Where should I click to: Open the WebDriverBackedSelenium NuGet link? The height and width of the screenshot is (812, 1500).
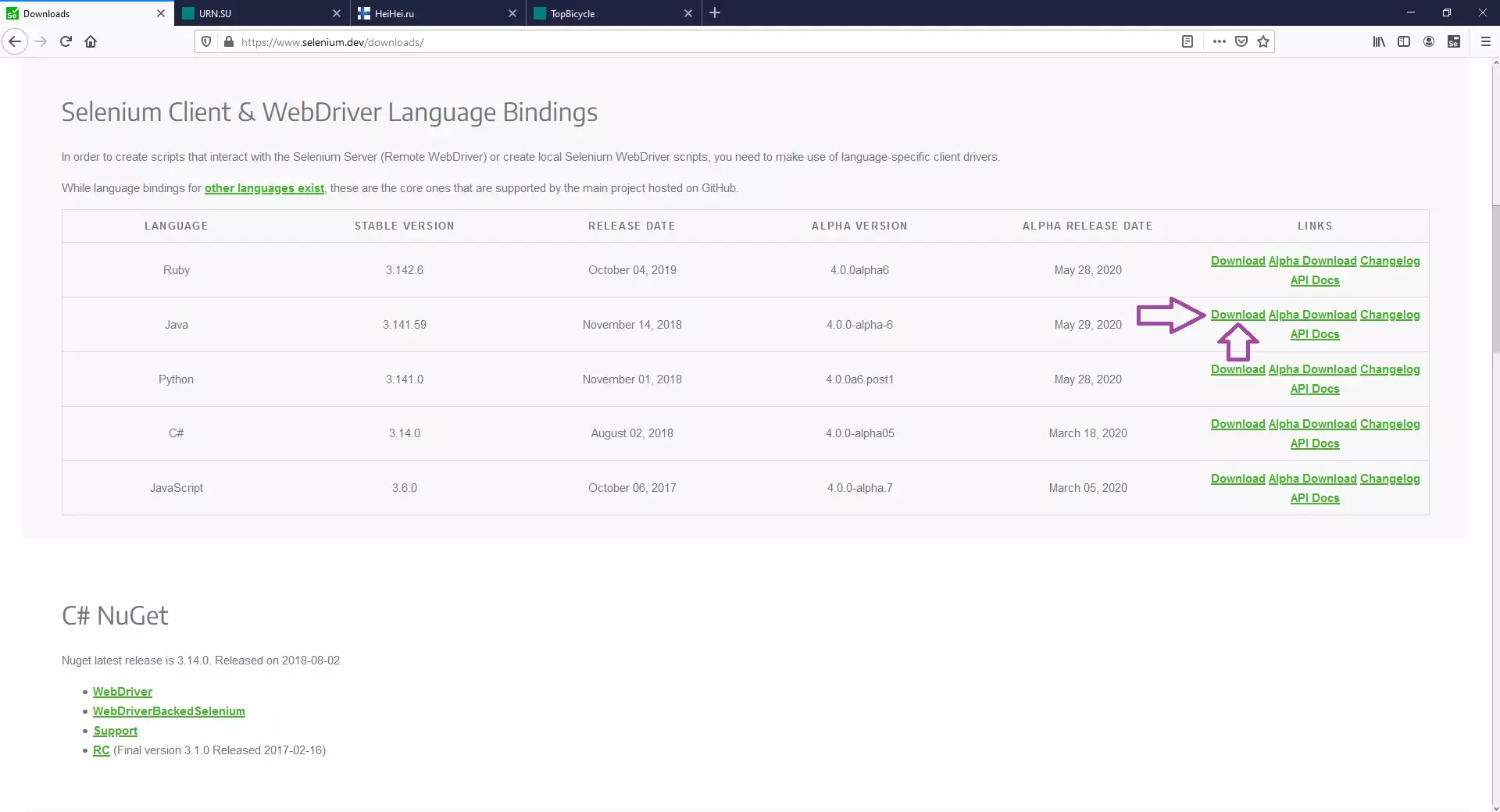click(169, 711)
